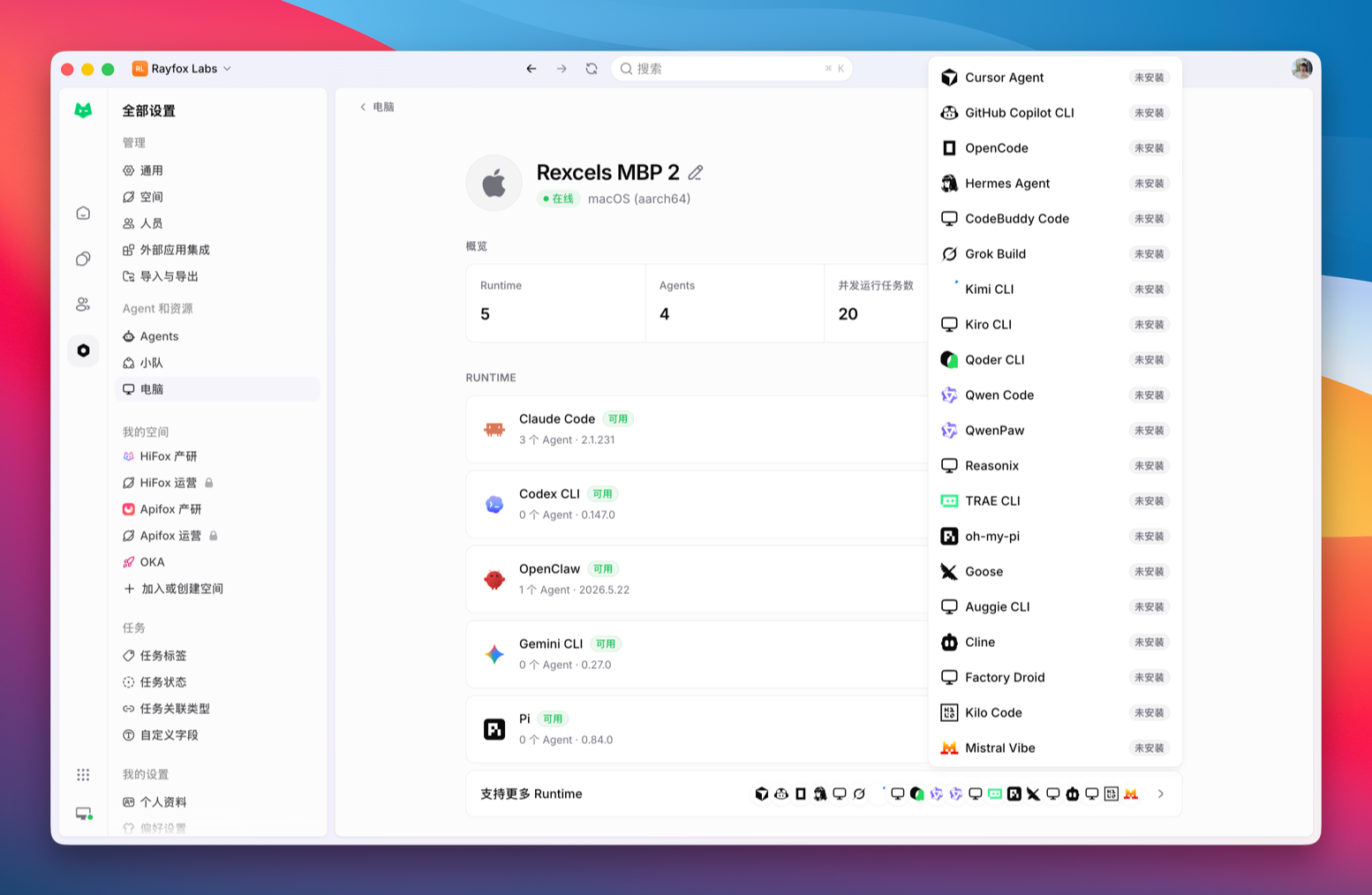Click the OpenClaw runtime name

pos(549,569)
